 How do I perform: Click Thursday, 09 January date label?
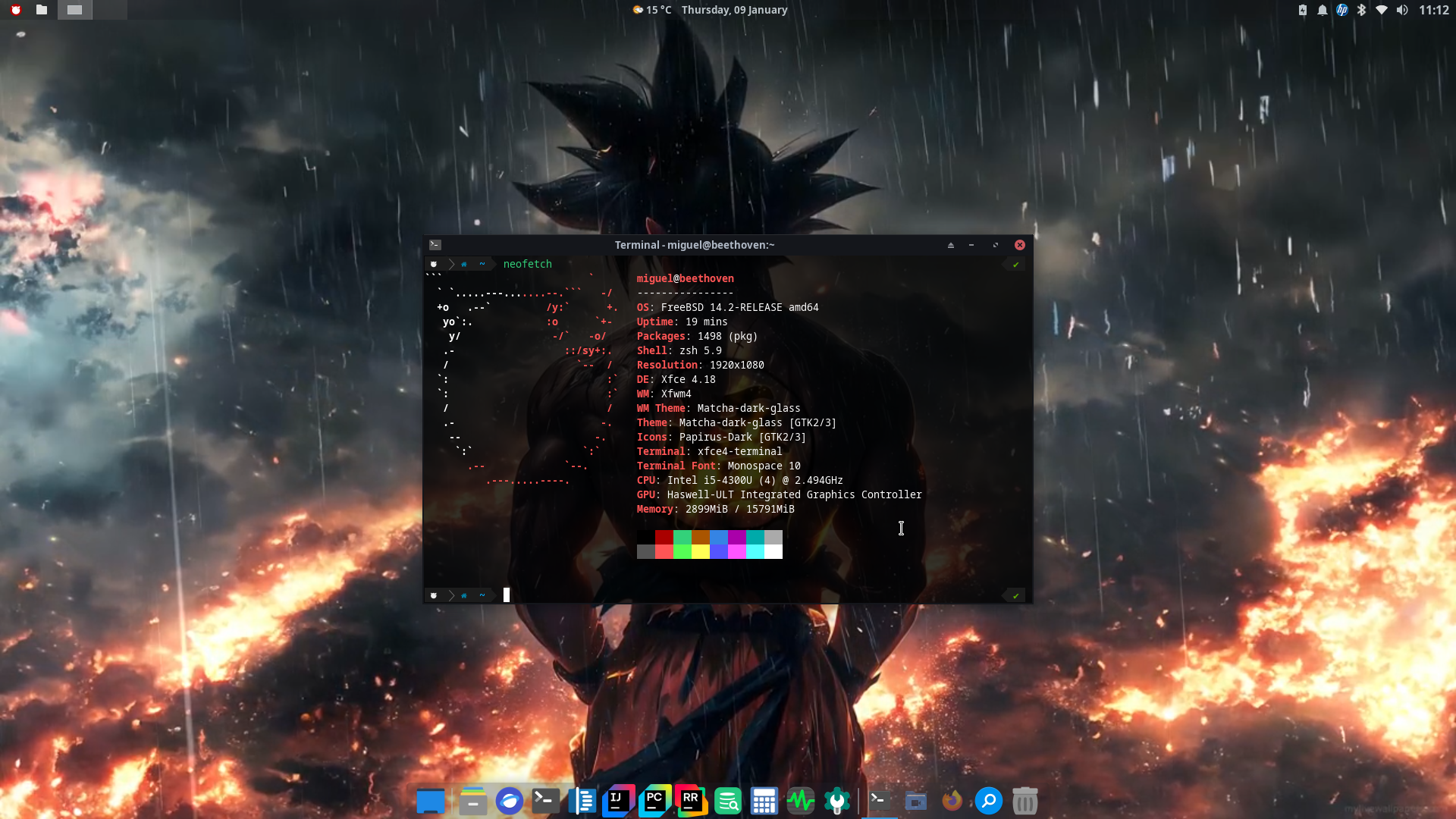tap(734, 10)
